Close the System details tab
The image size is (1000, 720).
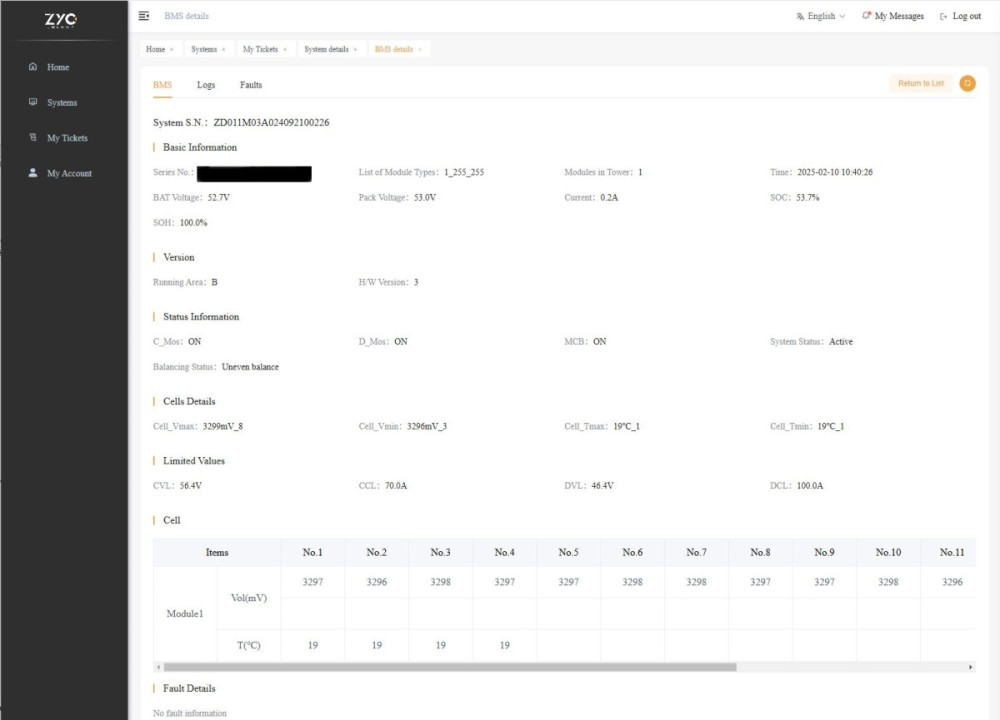coord(355,49)
